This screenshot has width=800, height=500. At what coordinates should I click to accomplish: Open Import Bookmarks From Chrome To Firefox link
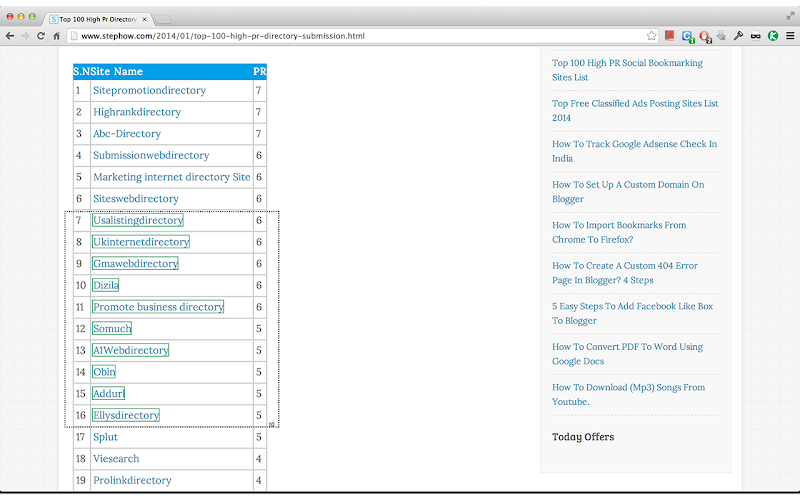(x=619, y=232)
